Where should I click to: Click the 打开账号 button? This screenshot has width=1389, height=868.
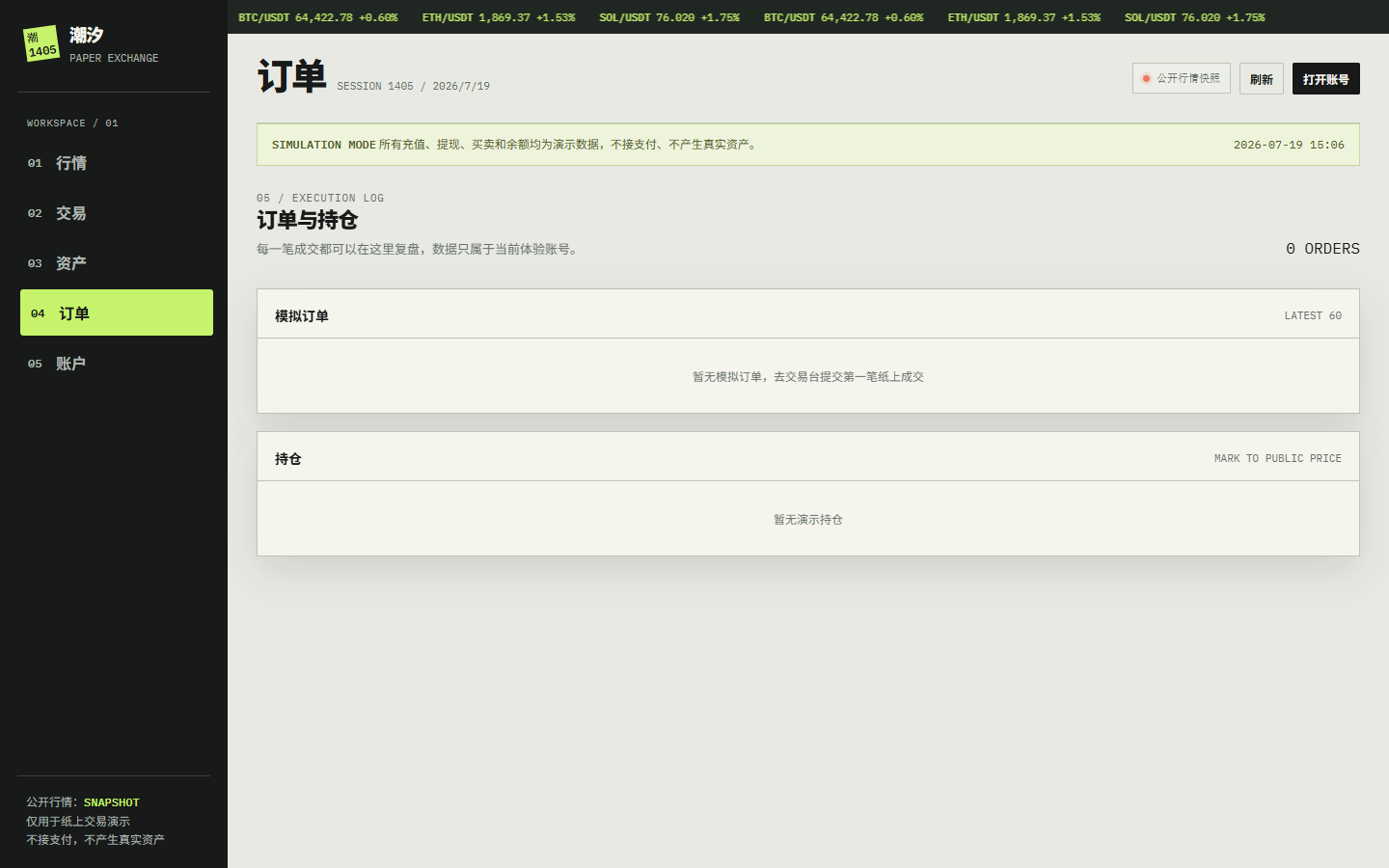pyautogui.click(x=1325, y=79)
